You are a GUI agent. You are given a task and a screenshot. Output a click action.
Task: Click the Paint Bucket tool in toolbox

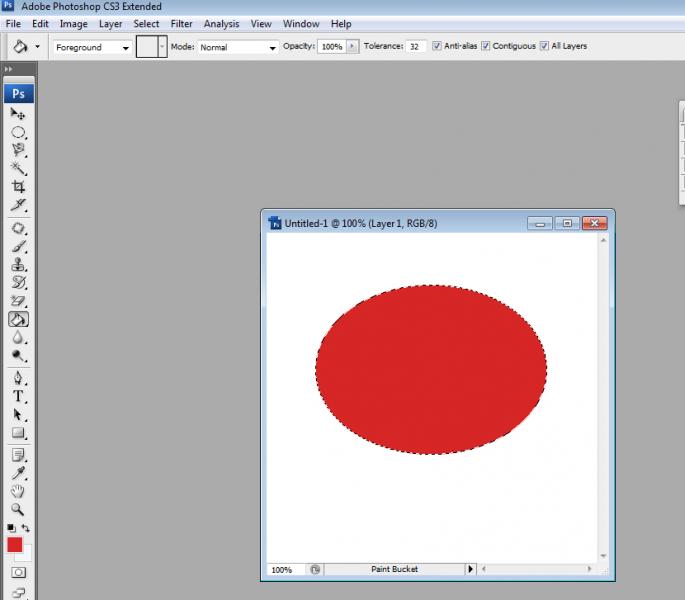point(18,319)
